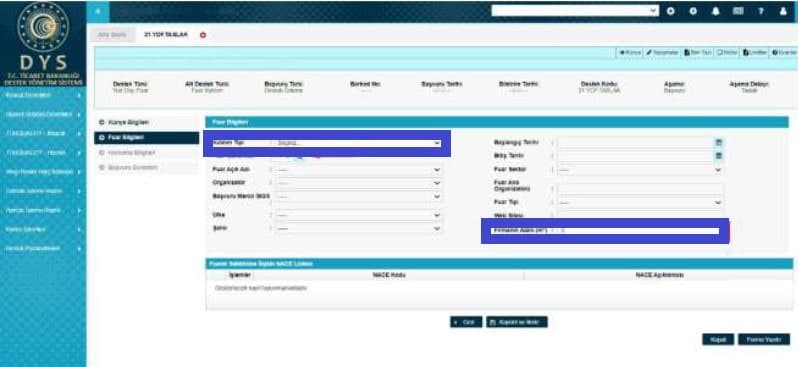Open the user profile icon
The image size is (798, 367).
point(783,11)
